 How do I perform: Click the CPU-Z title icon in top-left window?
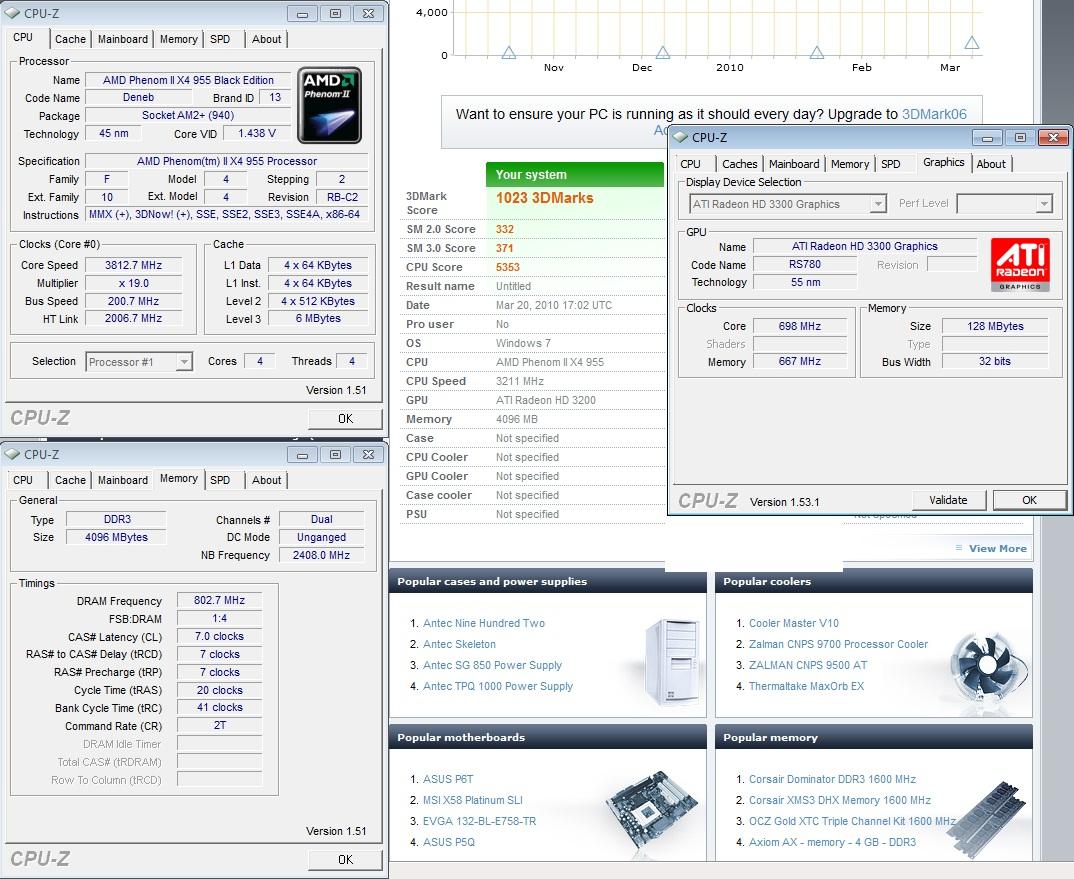(12, 13)
